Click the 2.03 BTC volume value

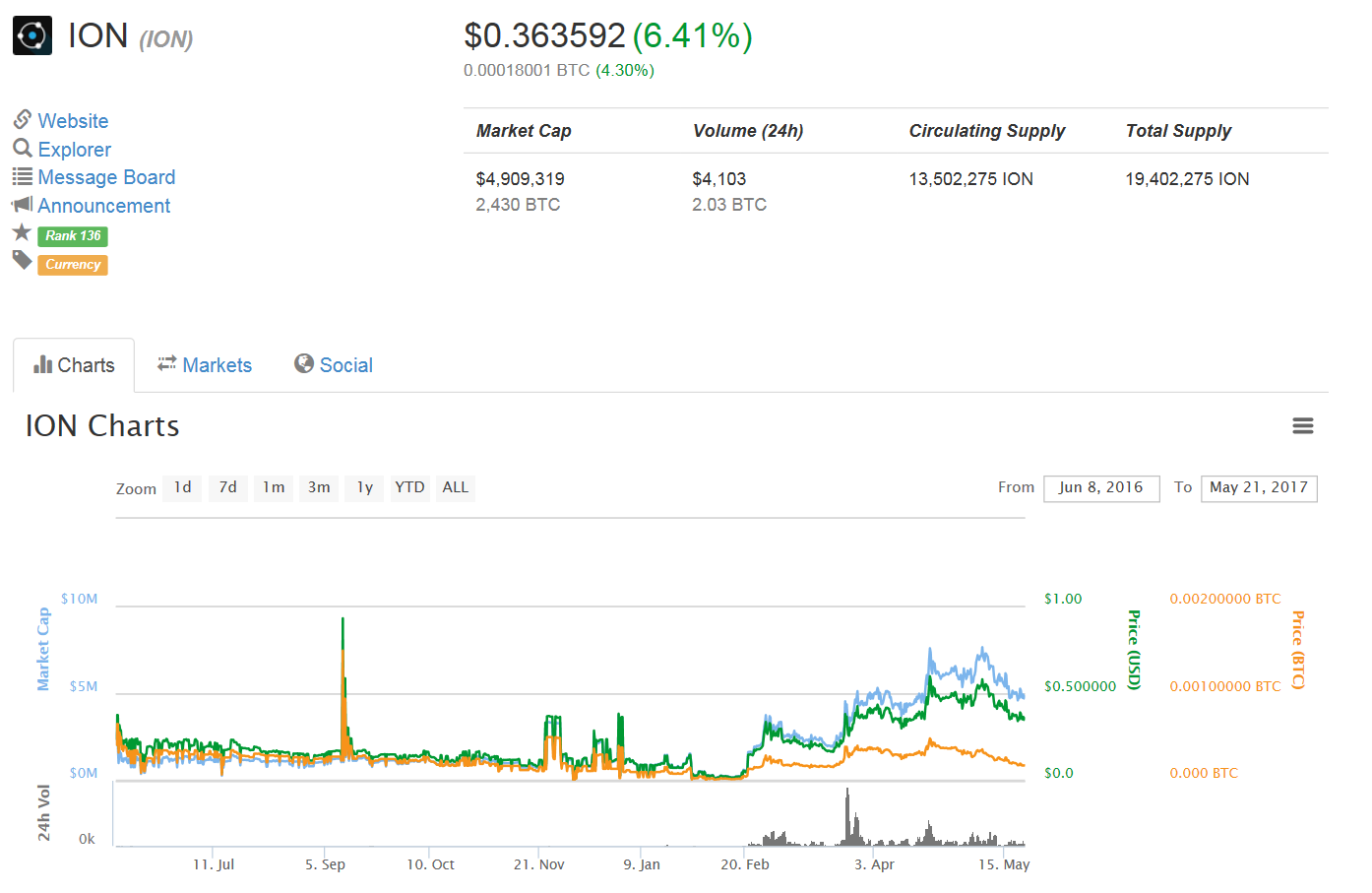click(729, 205)
